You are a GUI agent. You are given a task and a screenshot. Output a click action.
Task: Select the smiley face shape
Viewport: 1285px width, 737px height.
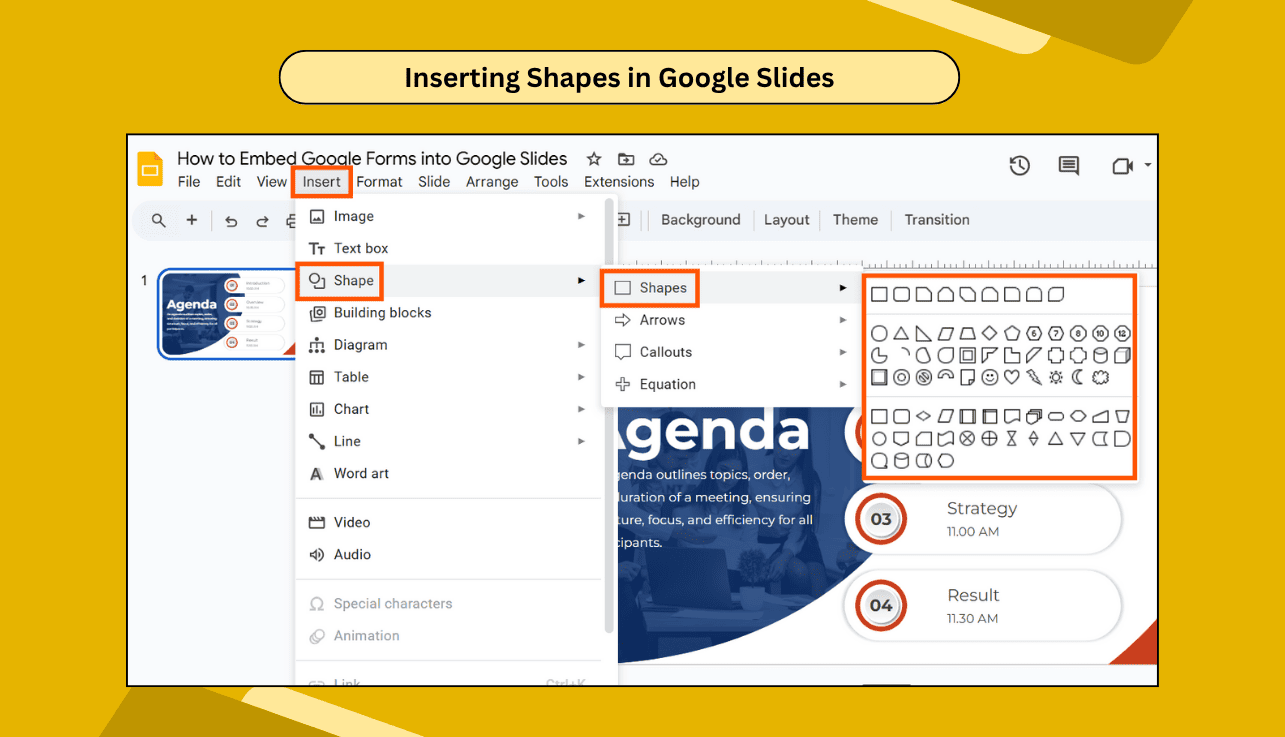point(989,377)
